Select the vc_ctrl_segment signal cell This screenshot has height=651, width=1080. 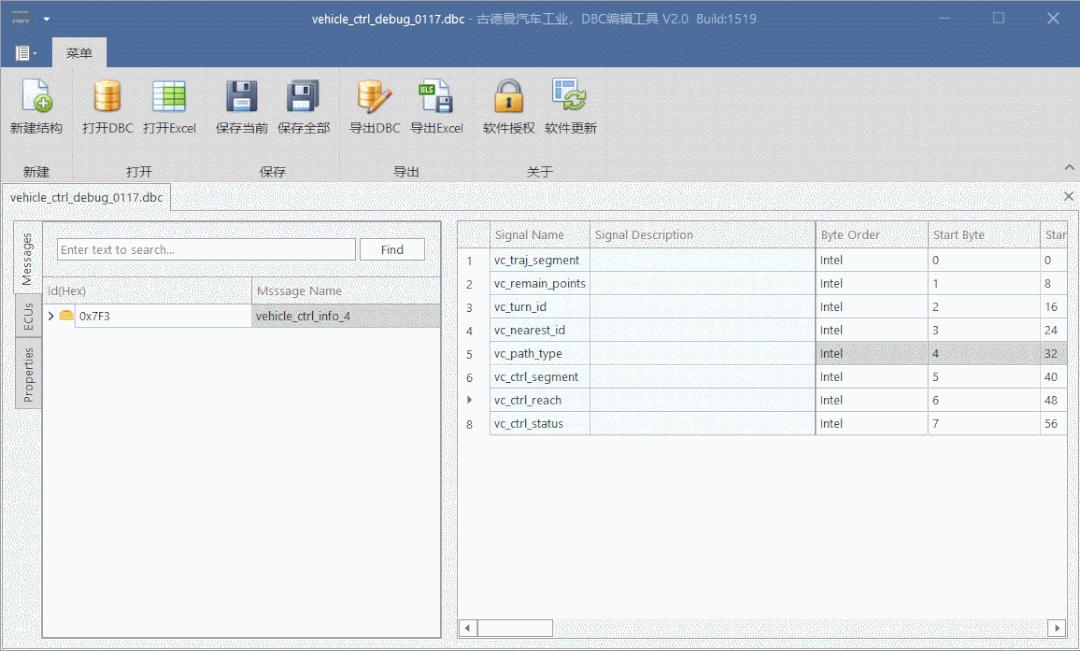[x=539, y=378]
